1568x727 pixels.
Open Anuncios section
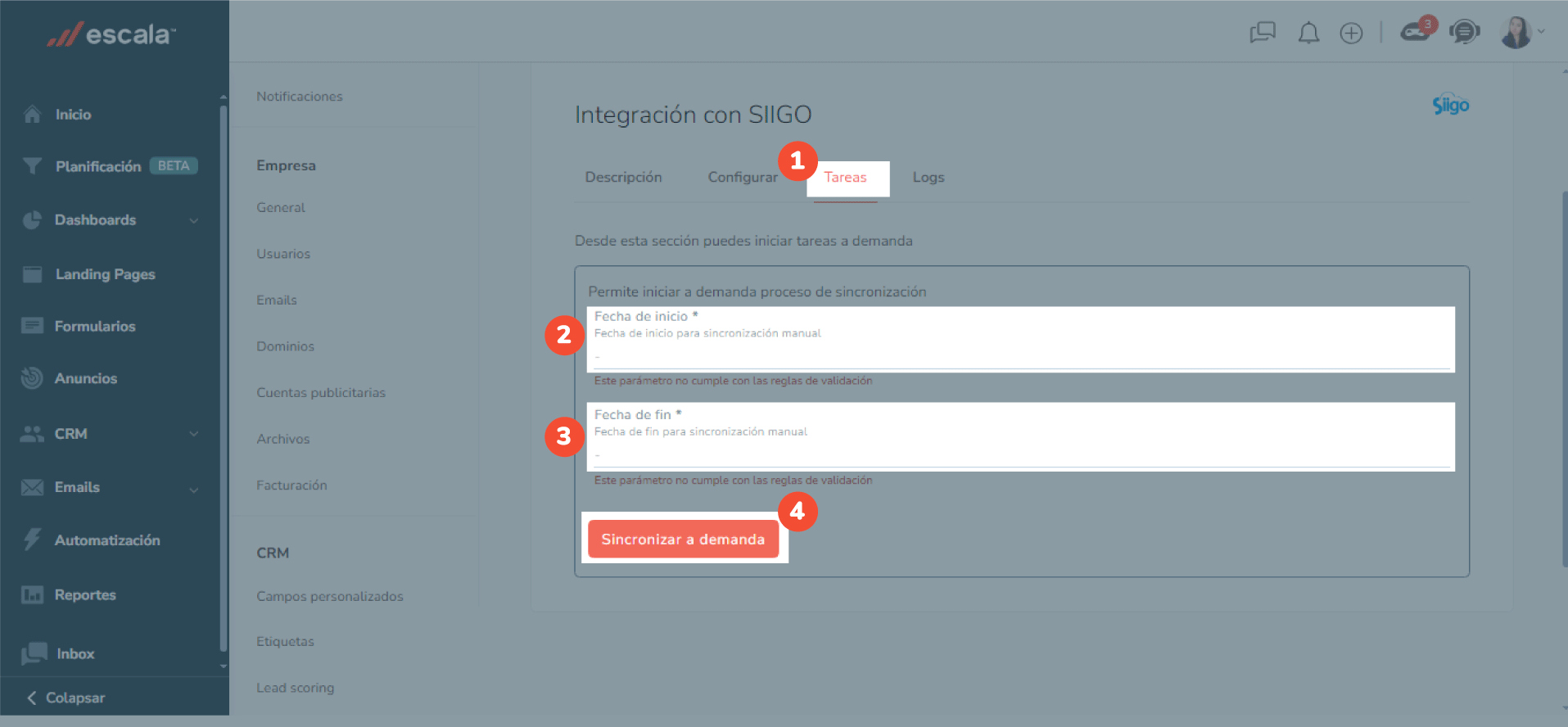(x=86, y=378)
